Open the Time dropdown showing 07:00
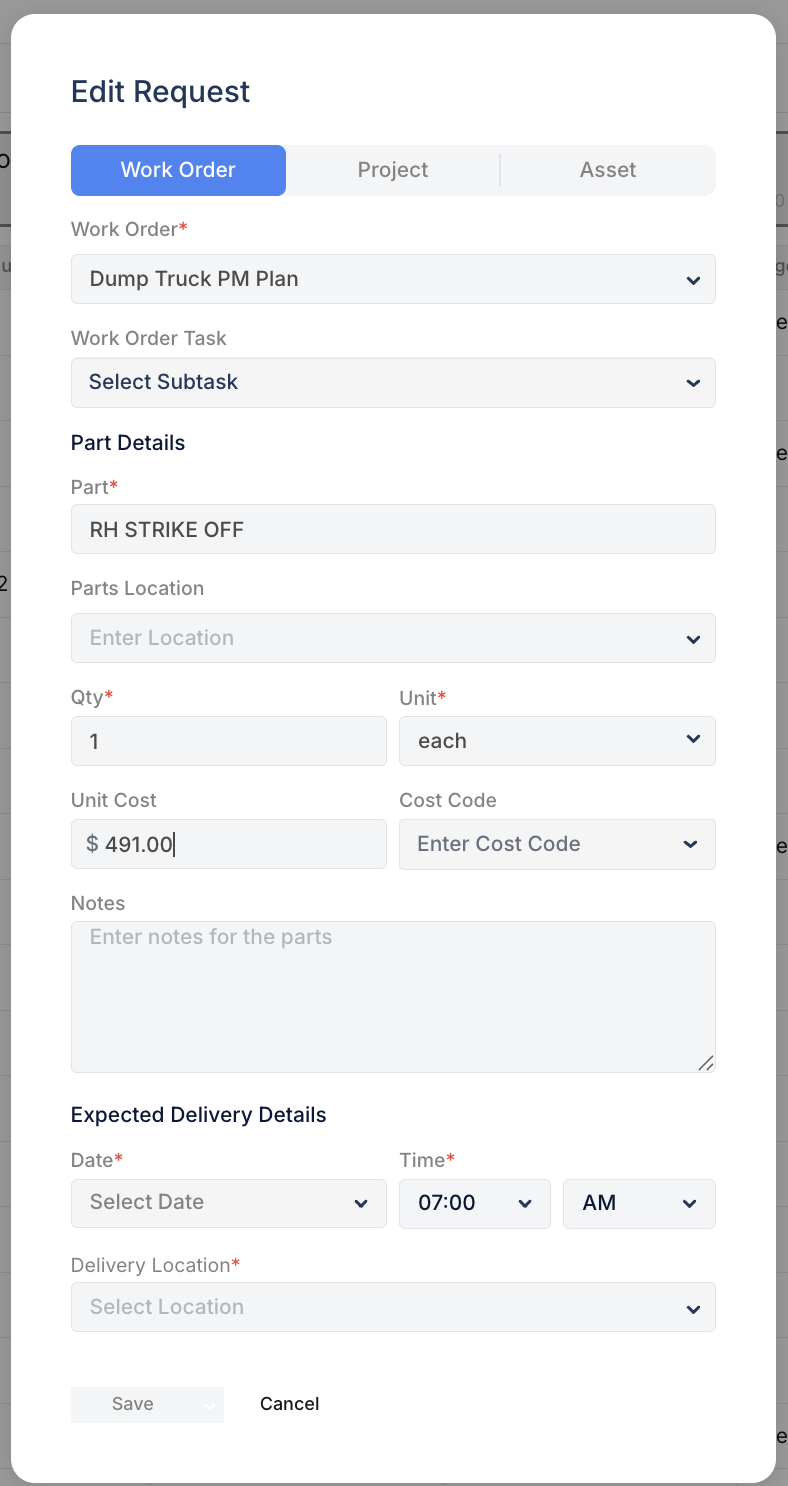 coord(525,1203)
